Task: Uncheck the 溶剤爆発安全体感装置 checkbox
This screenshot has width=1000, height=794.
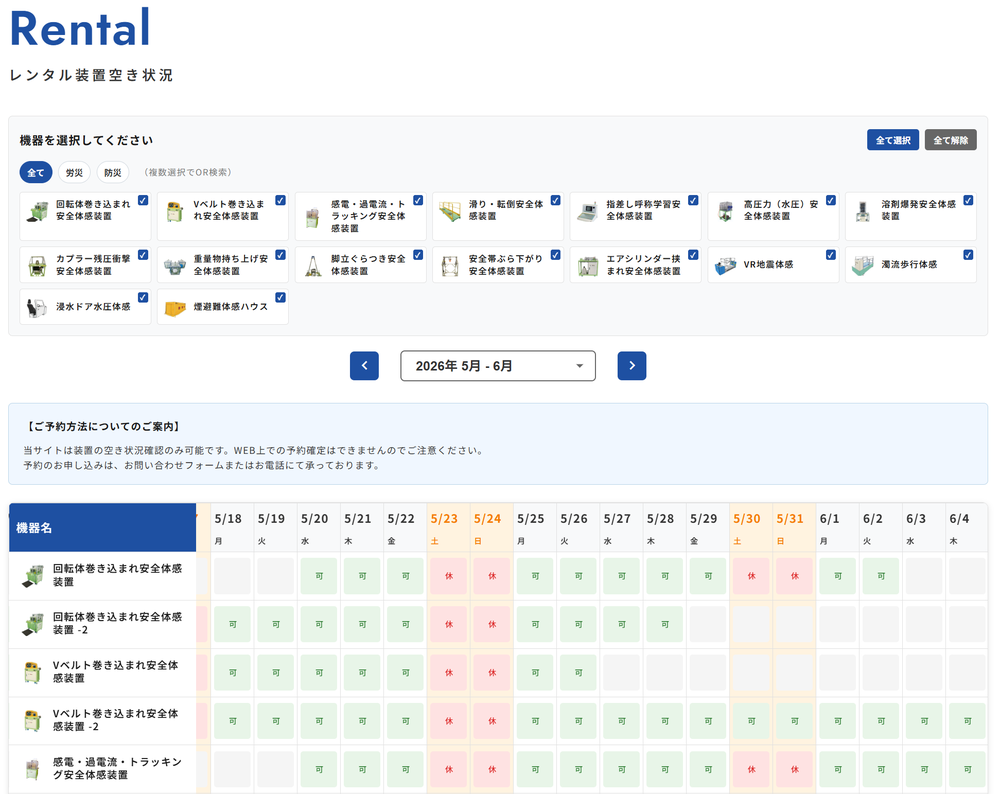Action: [x=968, y=200]
